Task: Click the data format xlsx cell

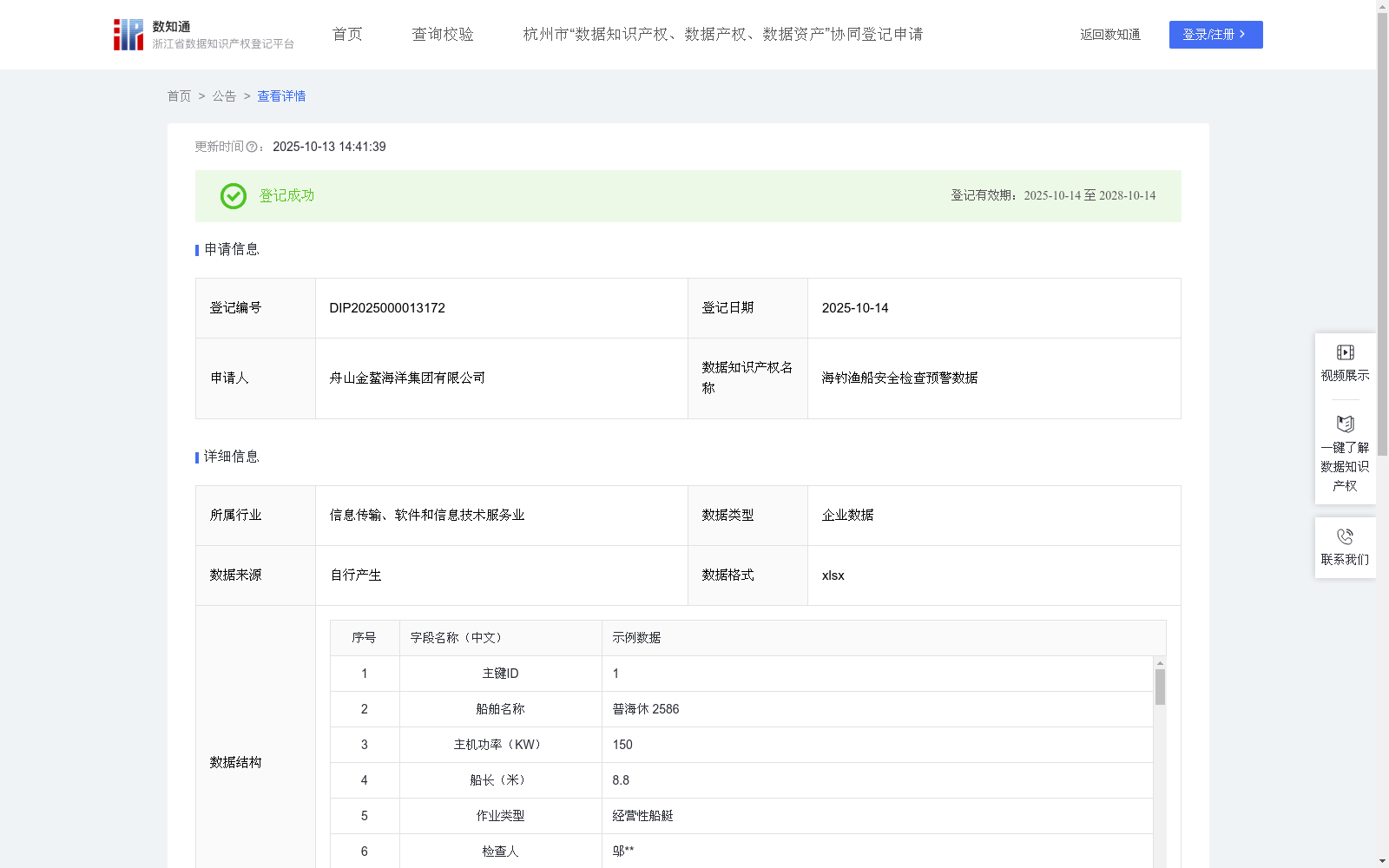Action: 994,575
